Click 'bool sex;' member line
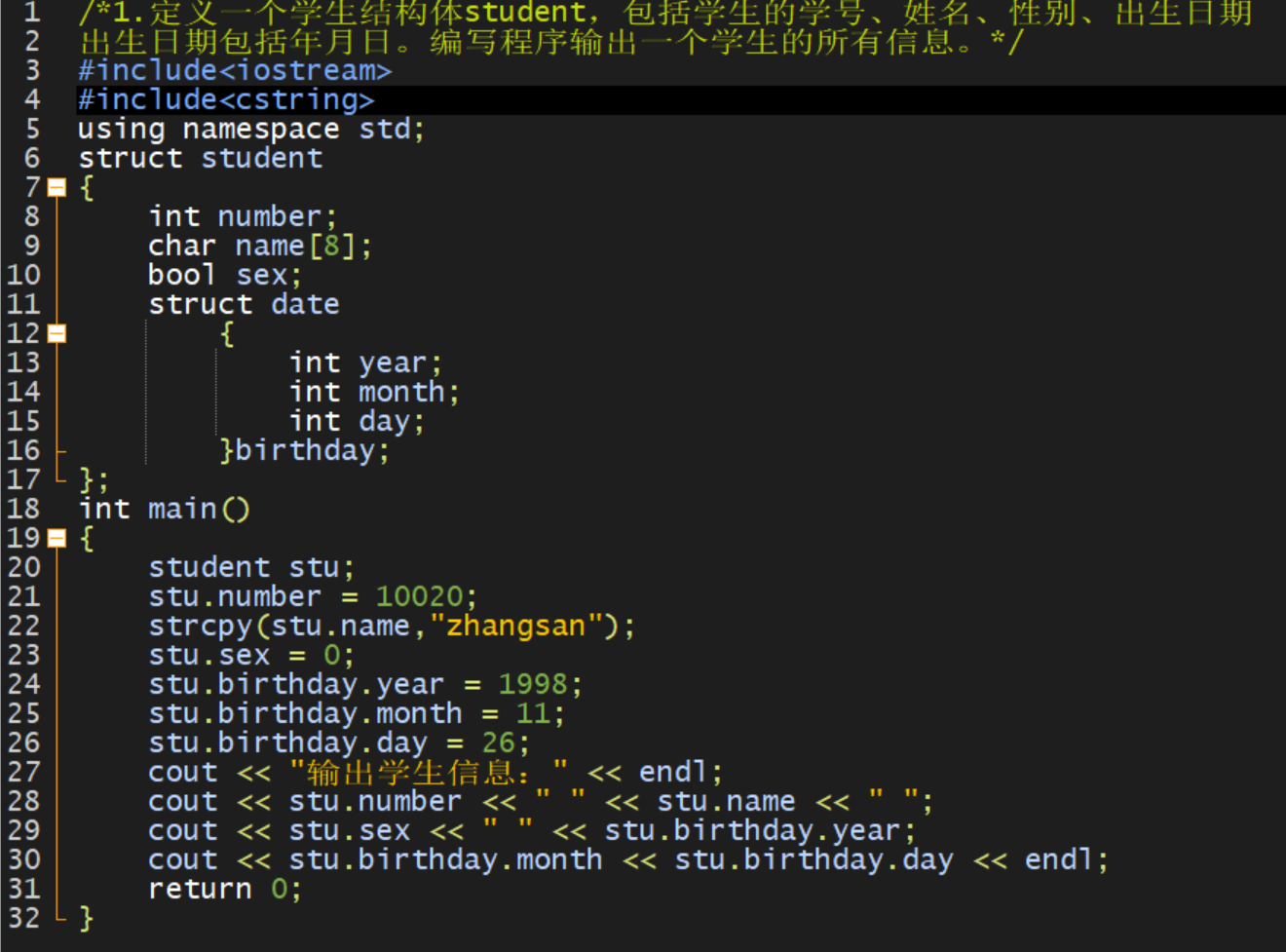Screen dimensions: 1286x952 coord(225,275)
